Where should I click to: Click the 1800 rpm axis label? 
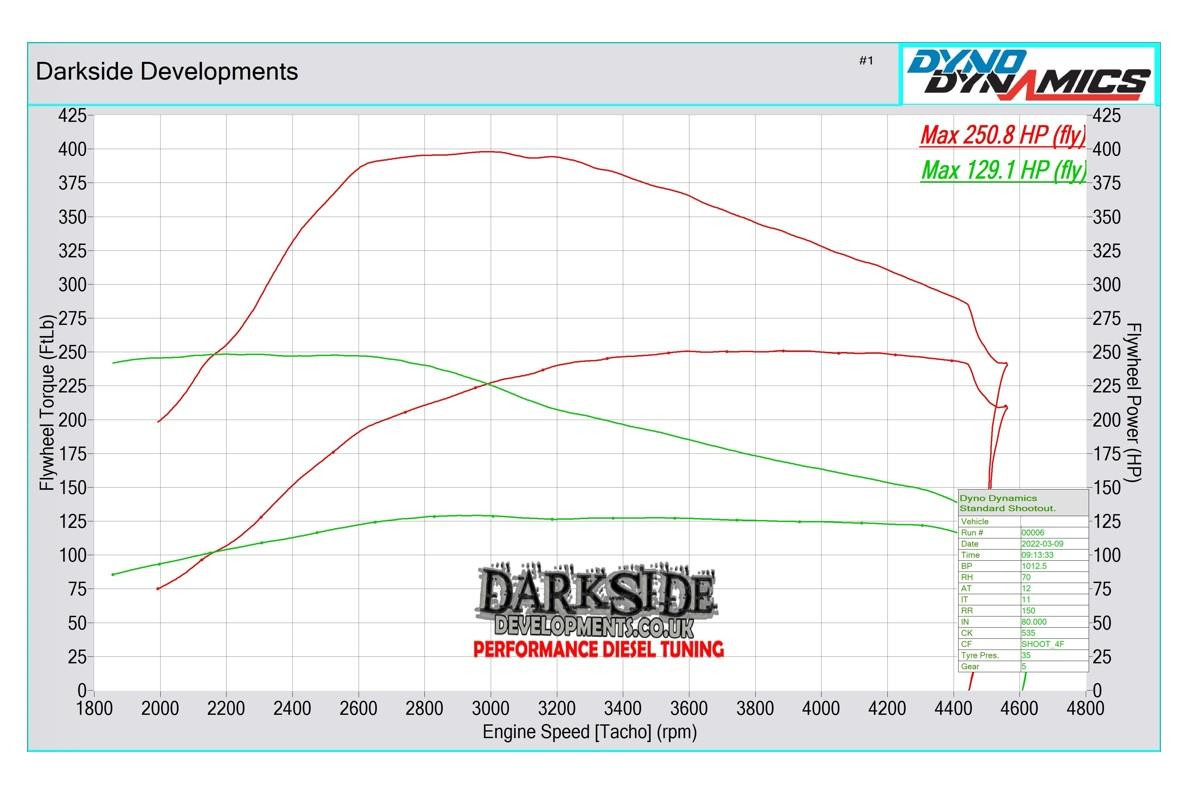click(93, 708)
